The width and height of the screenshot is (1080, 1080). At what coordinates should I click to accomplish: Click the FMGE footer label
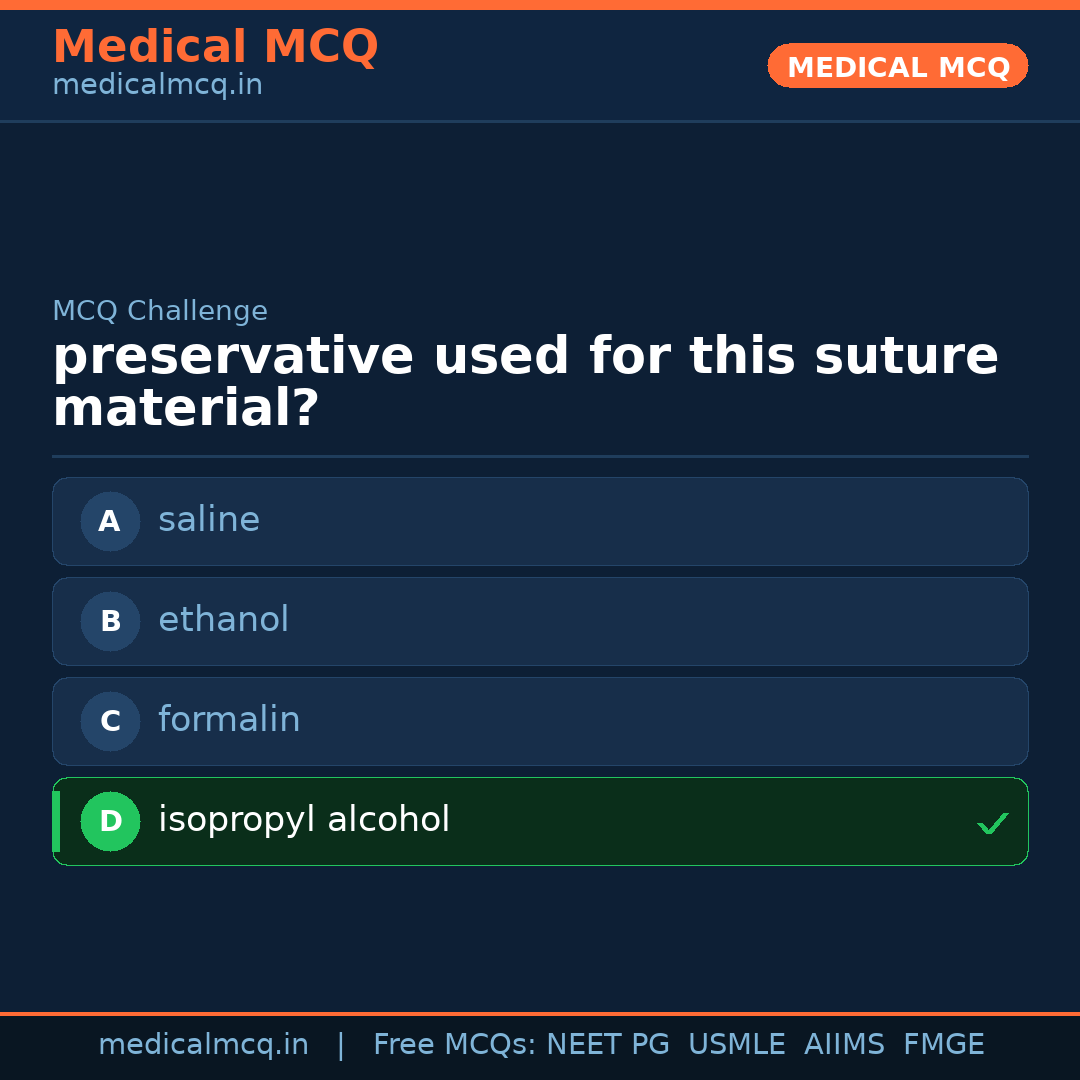pos(943,1044)
